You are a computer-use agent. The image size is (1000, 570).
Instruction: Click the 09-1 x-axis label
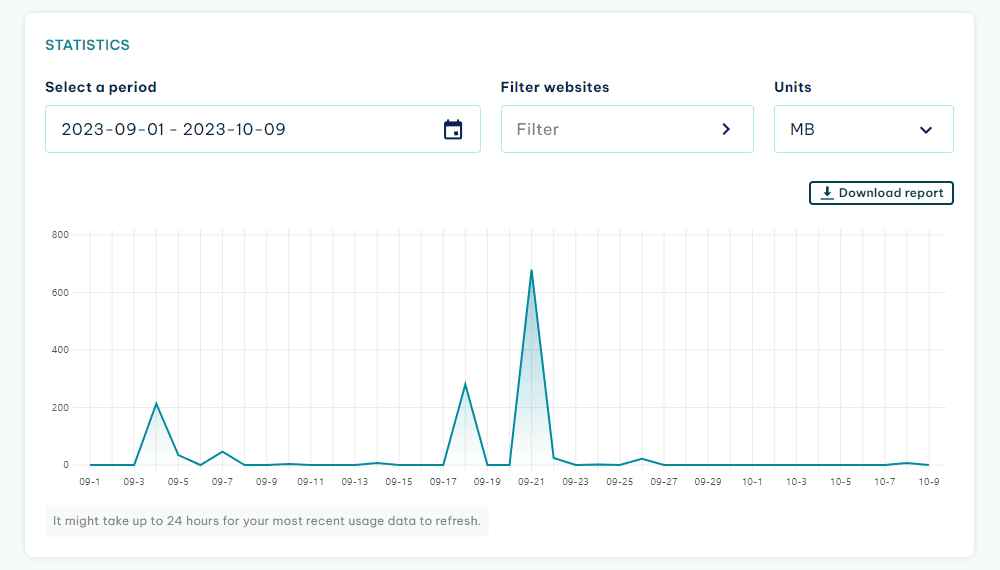90,481
